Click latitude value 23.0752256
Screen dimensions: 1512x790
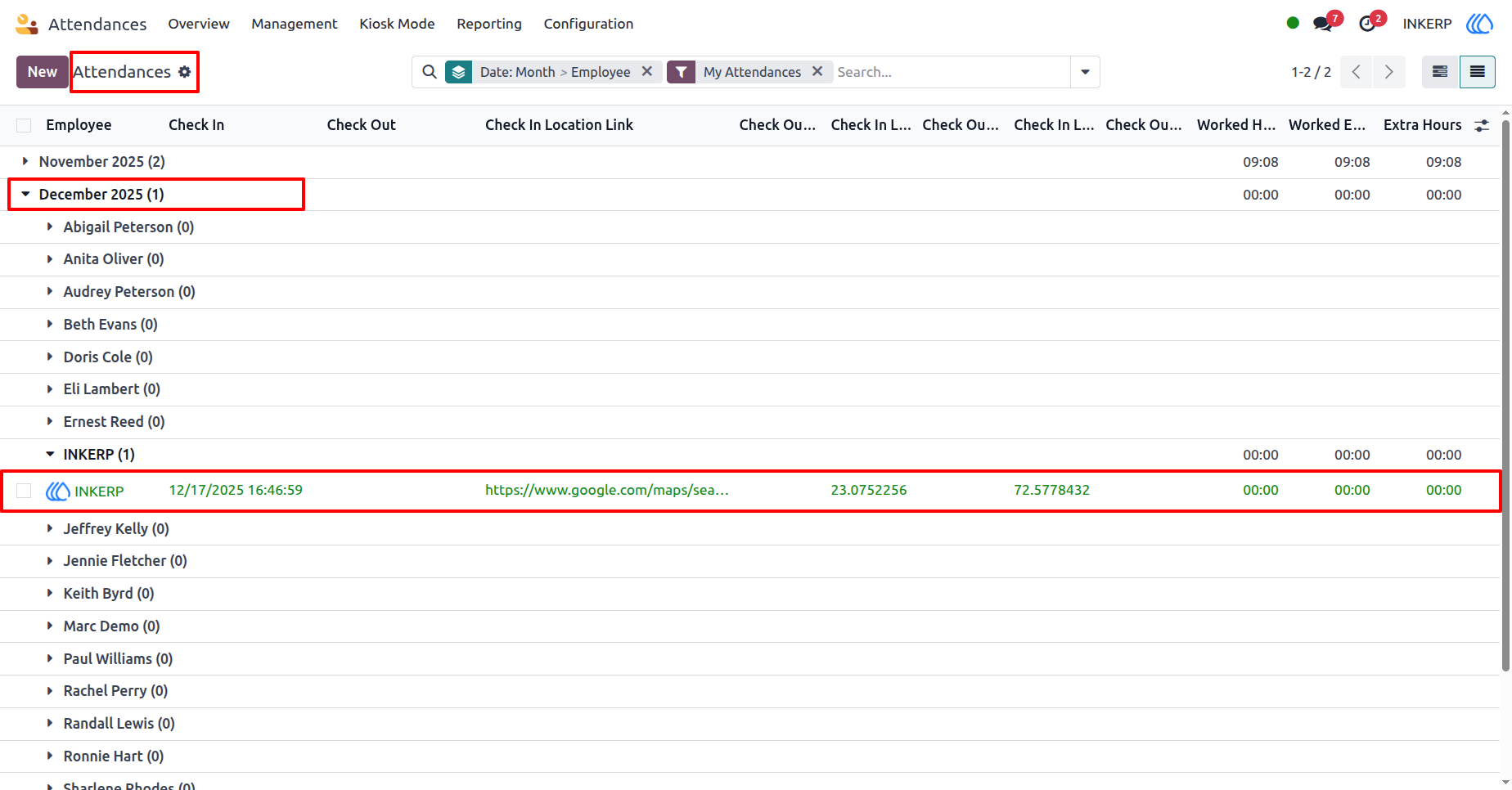[869, 490]
